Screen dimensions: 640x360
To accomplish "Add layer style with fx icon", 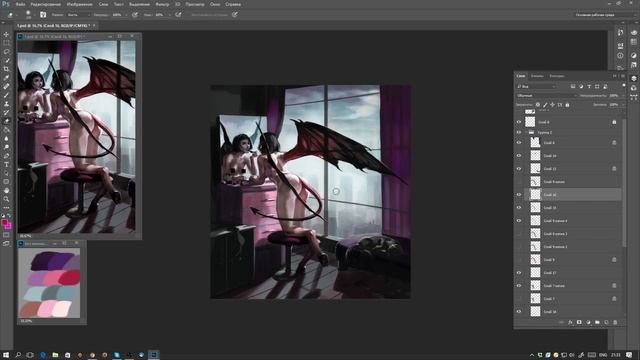I will click(570, 322).
